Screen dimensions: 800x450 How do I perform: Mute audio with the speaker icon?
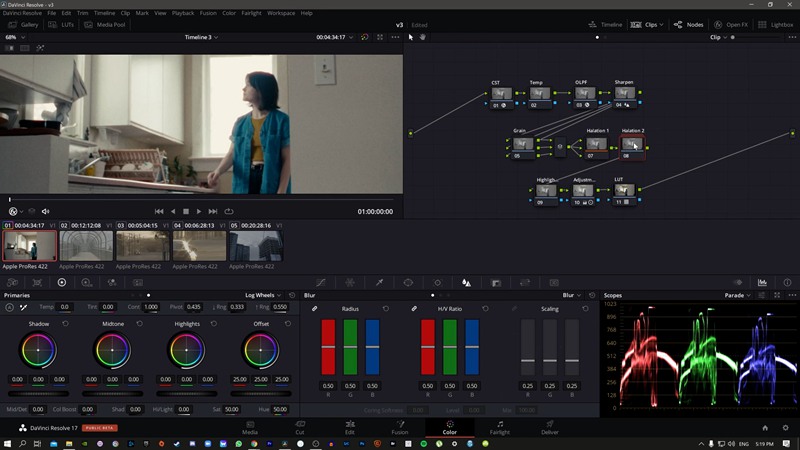(47, 211)
